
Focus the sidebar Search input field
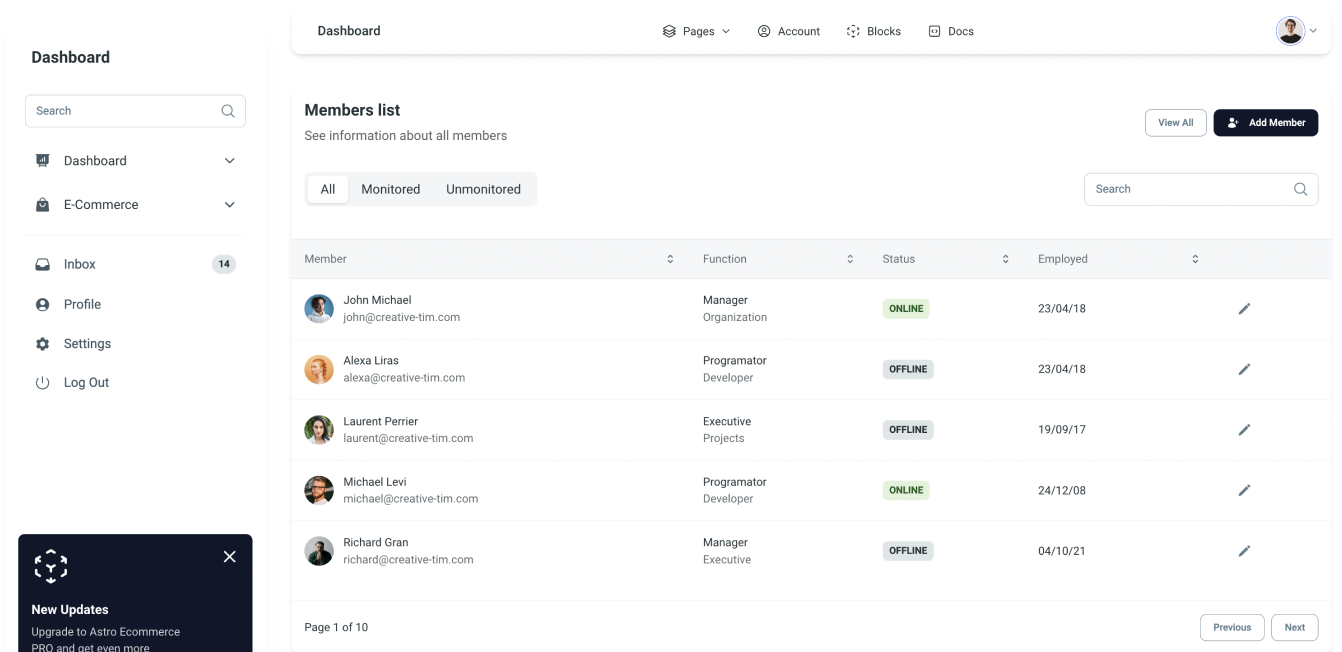pyautogui.click(x=135, y=111)
